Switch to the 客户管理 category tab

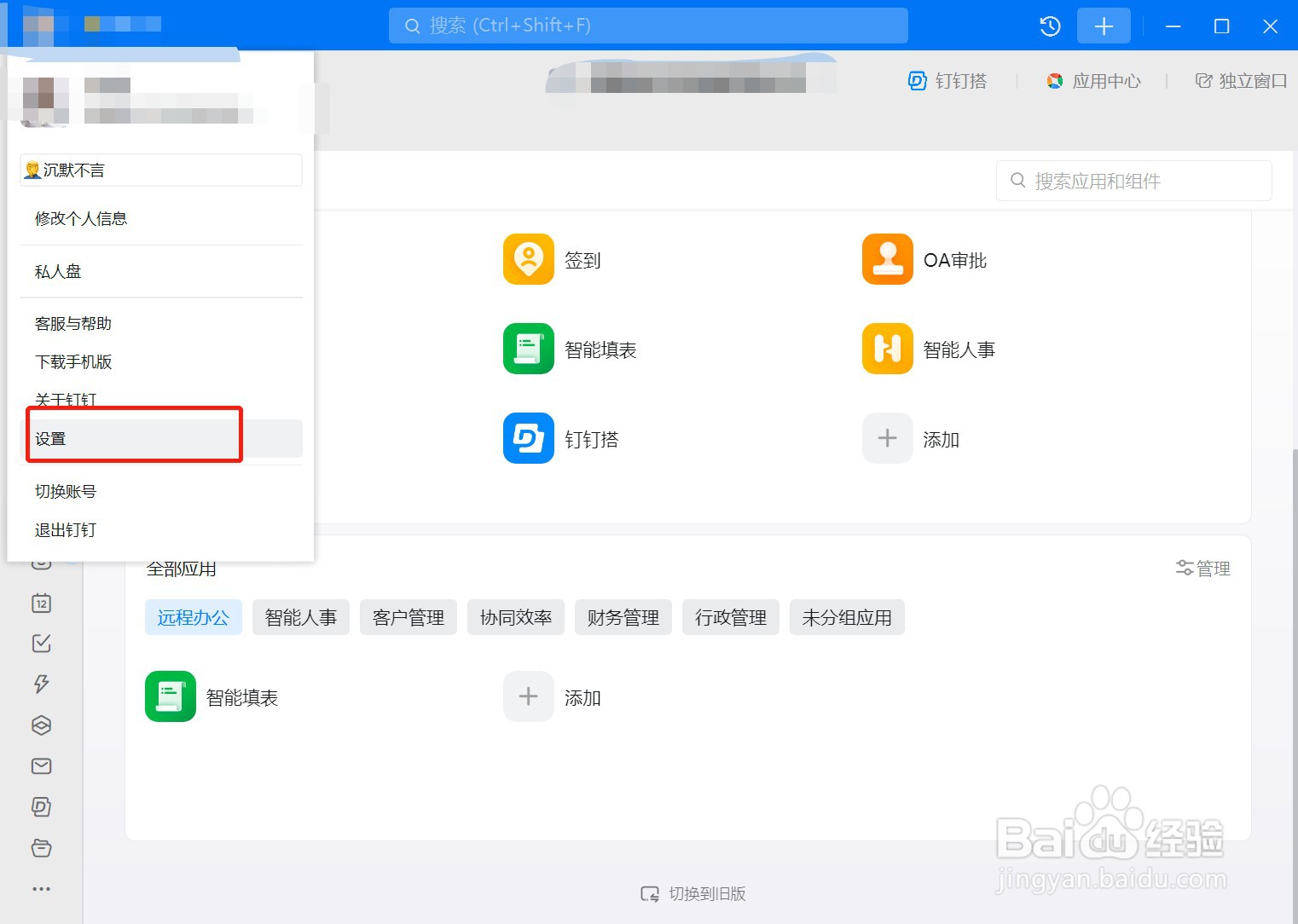point(409,617)
